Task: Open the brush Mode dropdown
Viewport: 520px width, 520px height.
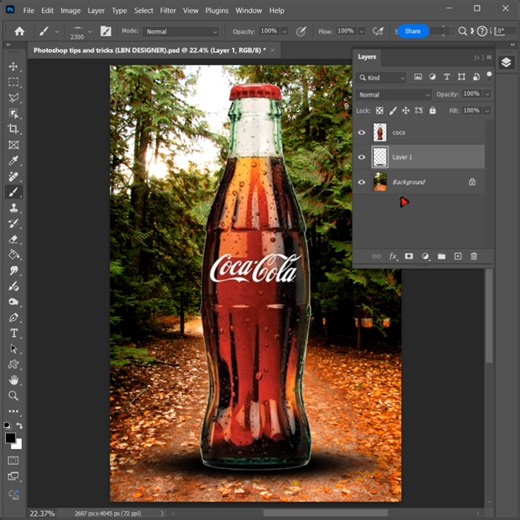Action: [x=181, y=32]
